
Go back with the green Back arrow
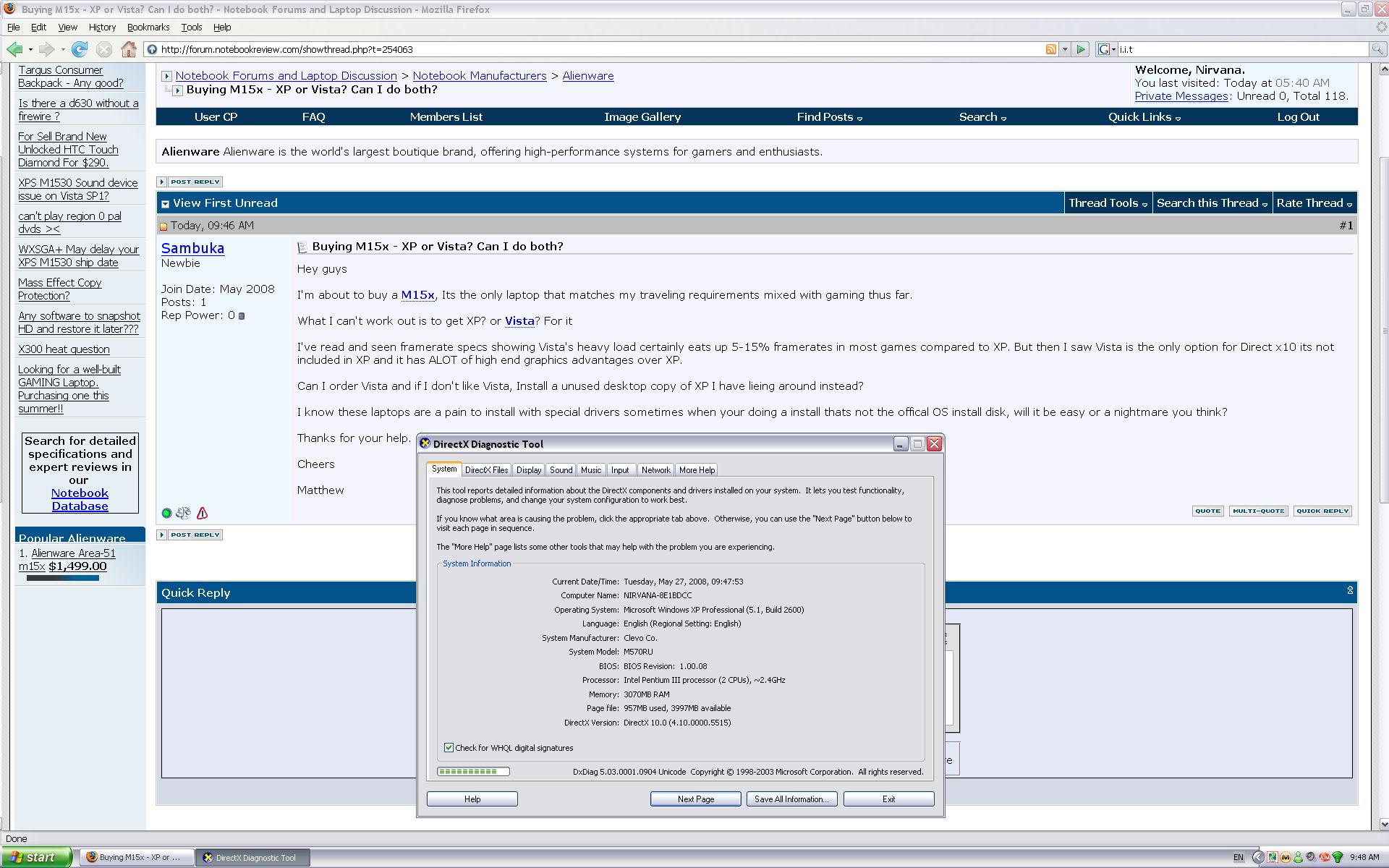[x=14, y=49]
